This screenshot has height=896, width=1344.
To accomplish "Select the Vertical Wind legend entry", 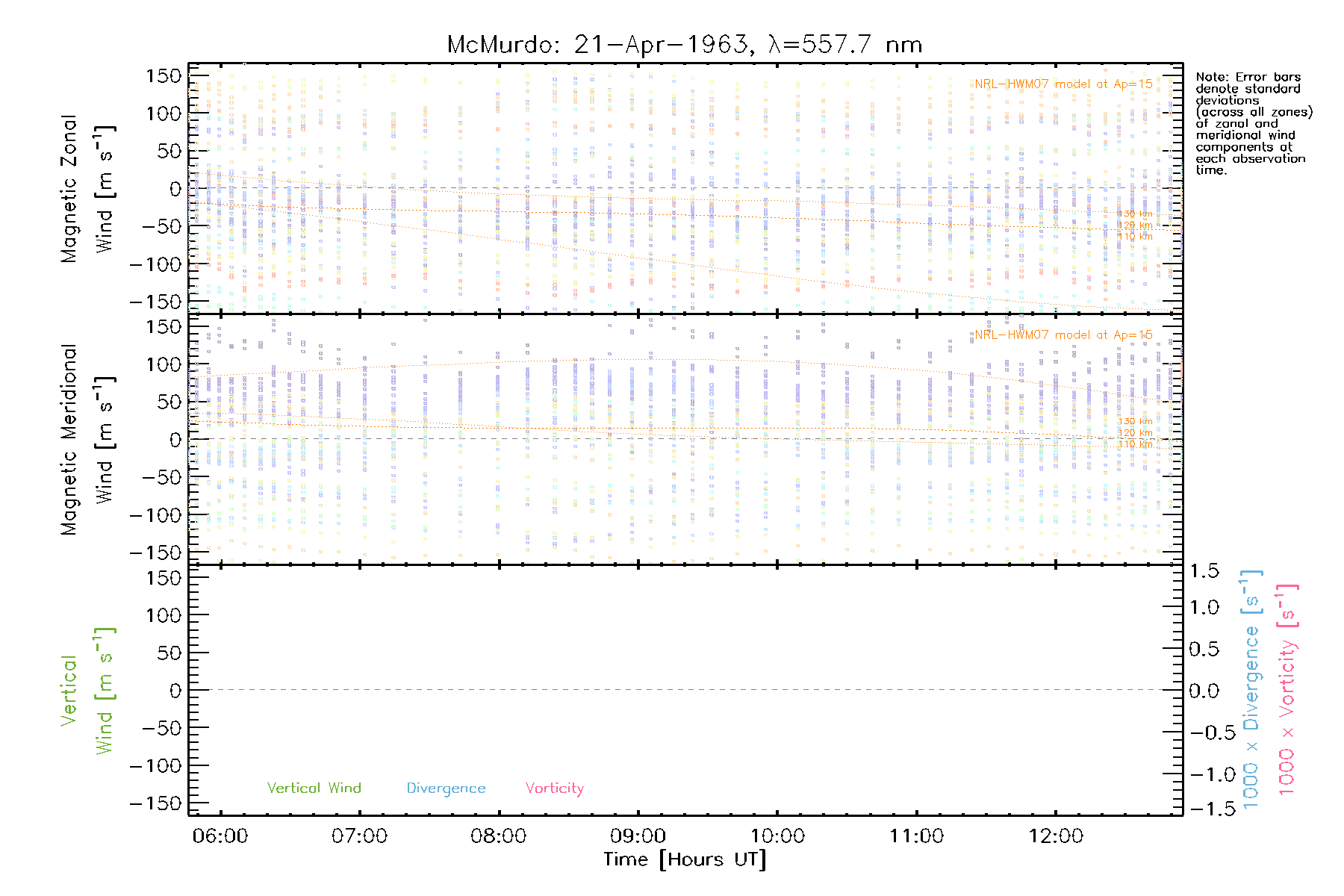I will pos(314,788).
